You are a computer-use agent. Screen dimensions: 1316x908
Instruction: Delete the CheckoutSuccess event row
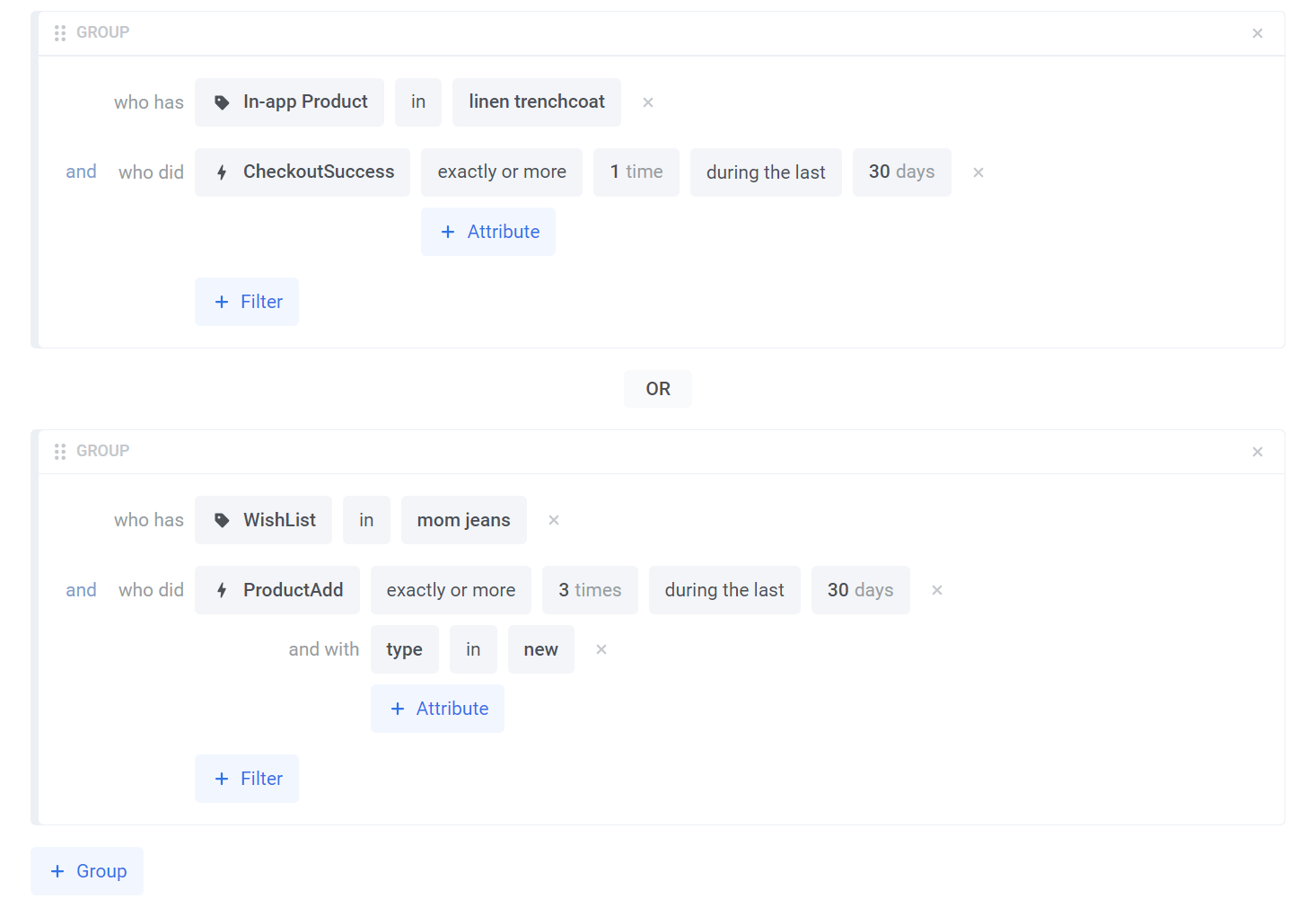[x=978, y=172]
